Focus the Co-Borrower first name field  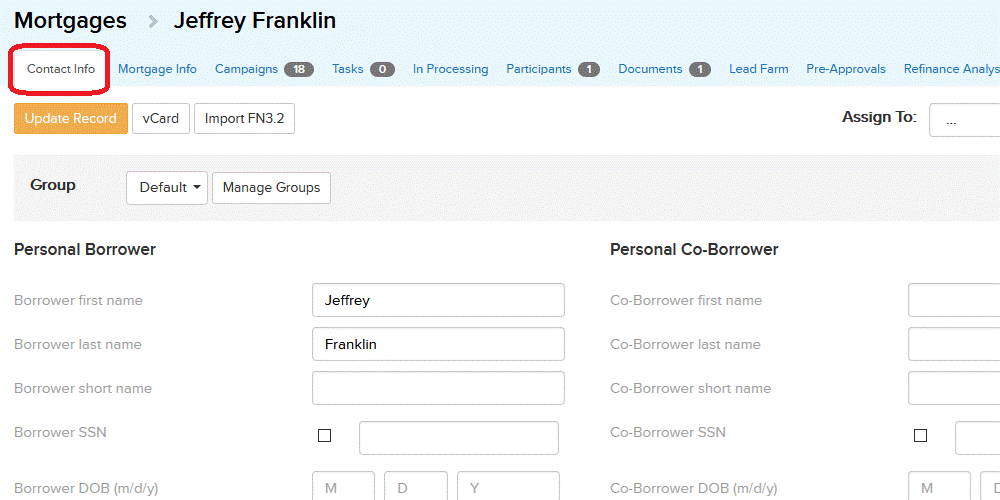point(954,300)
